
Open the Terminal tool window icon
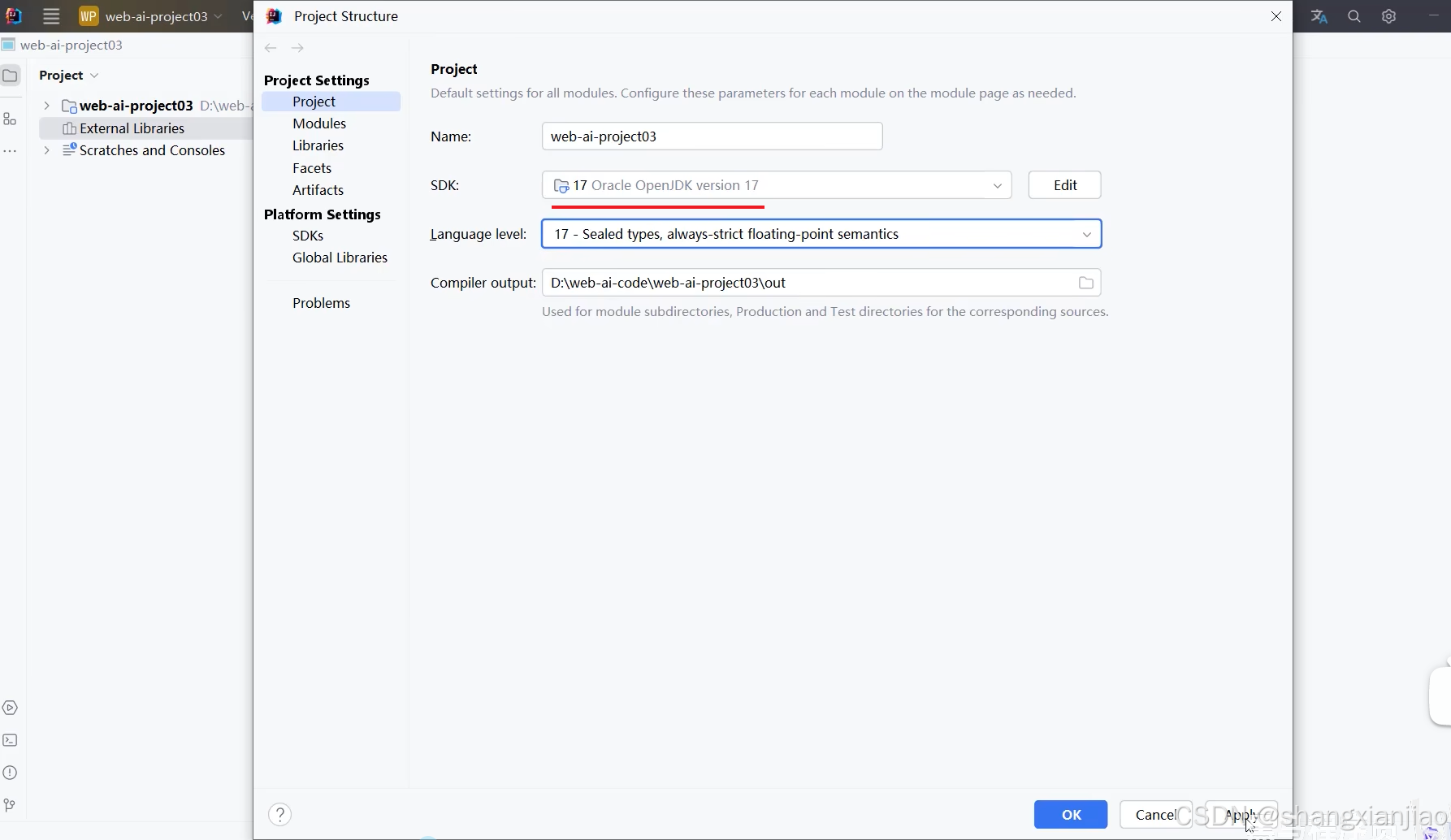pyautogui.click(x=10, y=740)
